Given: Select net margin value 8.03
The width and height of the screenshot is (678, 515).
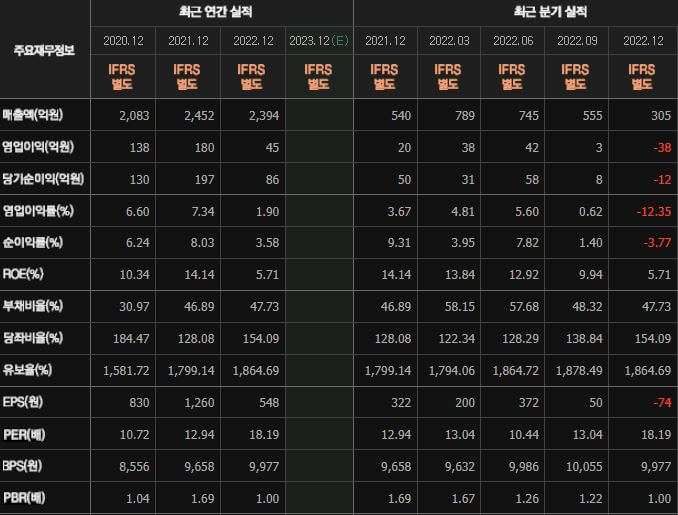Looking at the screenshot, I should 202,243.
